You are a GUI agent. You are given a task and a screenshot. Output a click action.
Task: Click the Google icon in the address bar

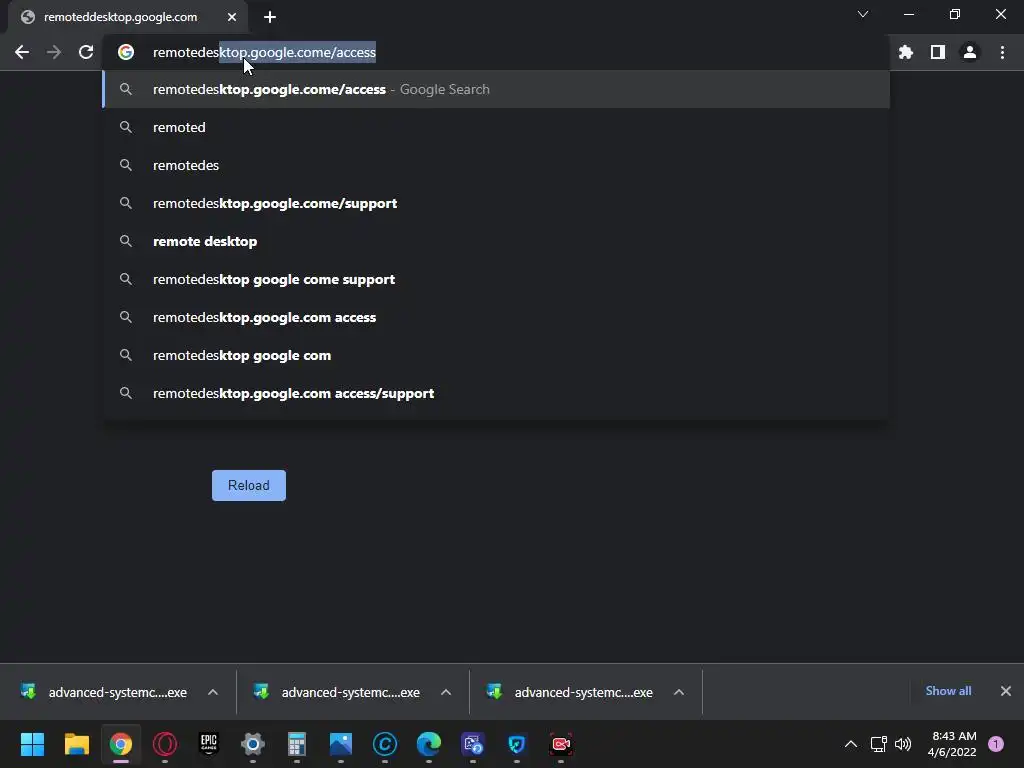pos(126,52)
